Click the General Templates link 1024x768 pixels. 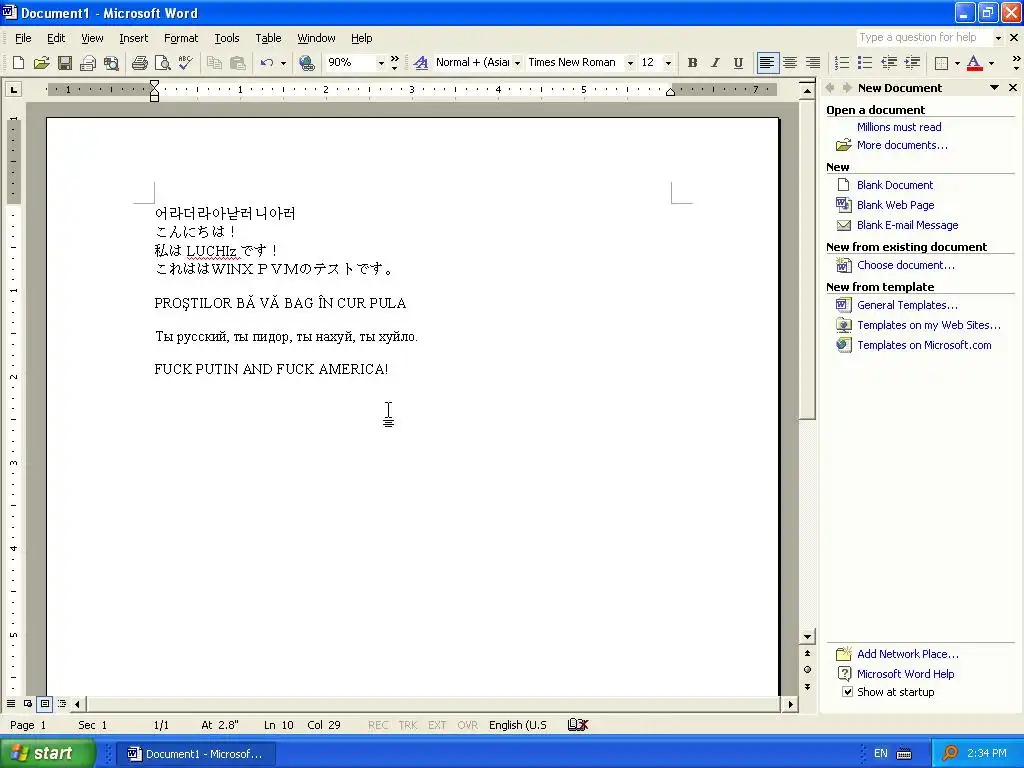[907, 305]
